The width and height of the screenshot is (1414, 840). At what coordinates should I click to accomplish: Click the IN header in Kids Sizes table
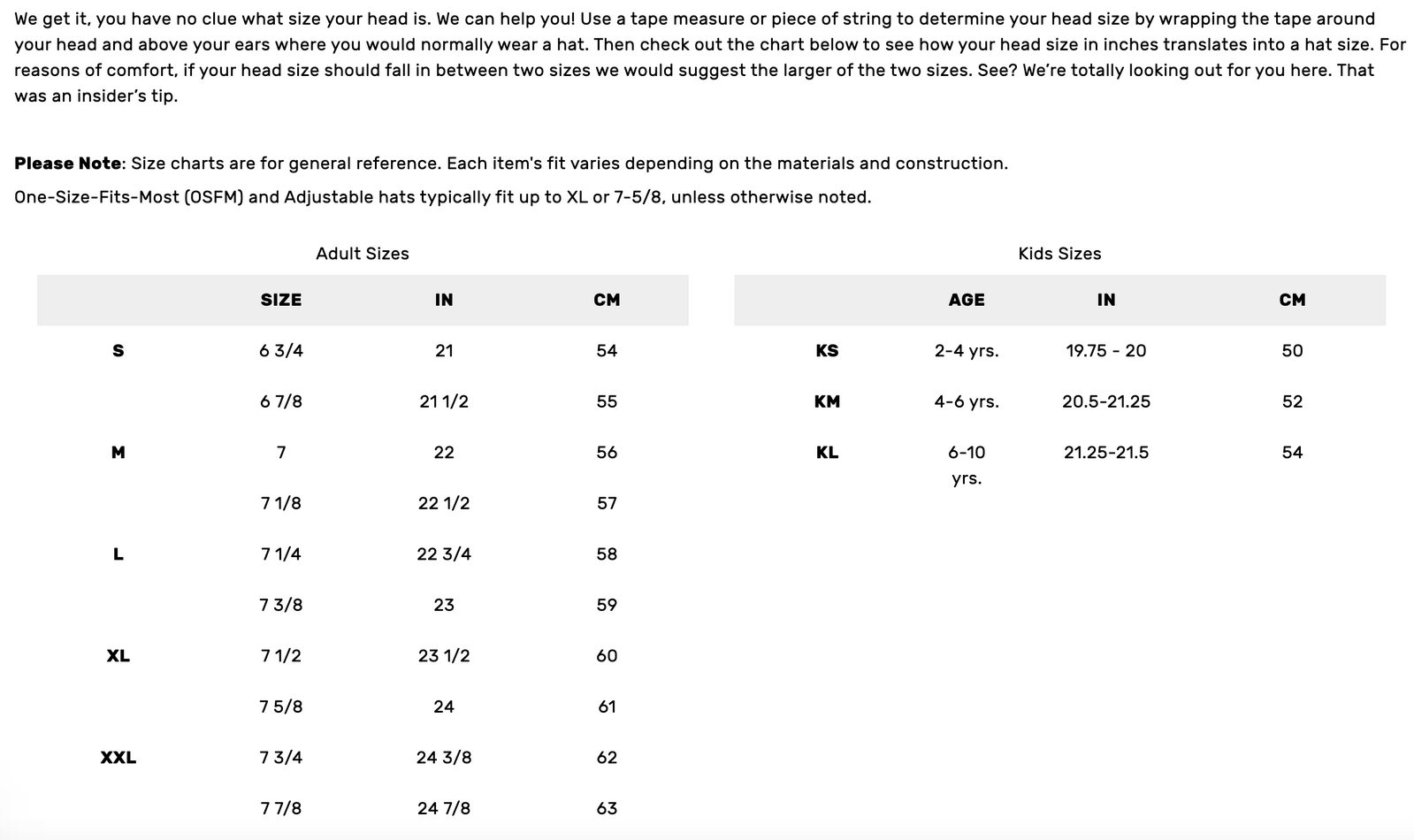pos(1105,300)
